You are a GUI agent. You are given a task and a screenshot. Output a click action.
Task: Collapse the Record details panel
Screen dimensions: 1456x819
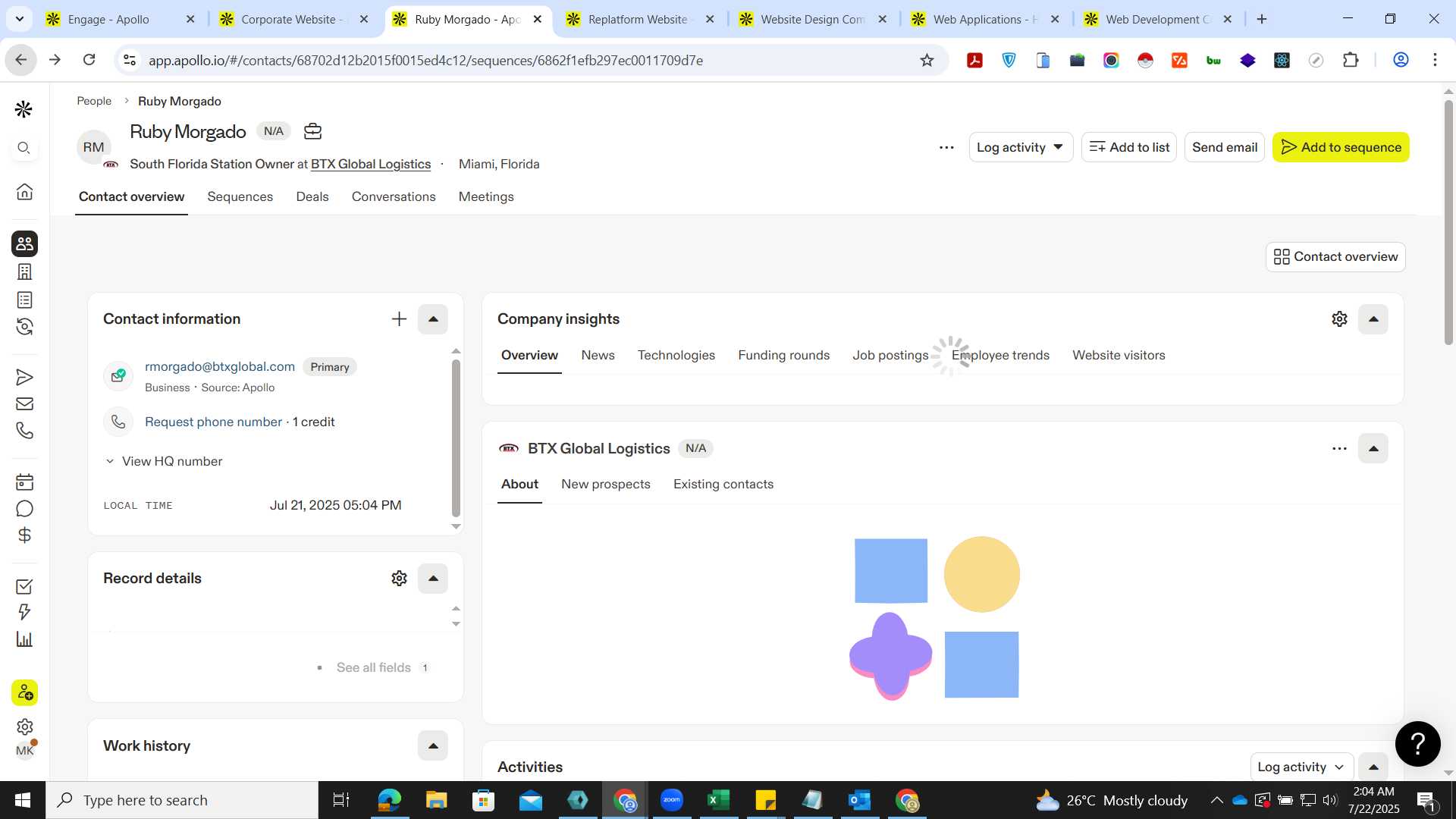[433, 579]
